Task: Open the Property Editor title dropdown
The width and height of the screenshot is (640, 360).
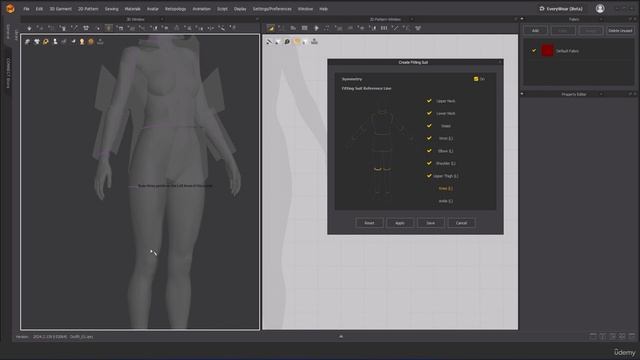Action: [x=601, y=94]
